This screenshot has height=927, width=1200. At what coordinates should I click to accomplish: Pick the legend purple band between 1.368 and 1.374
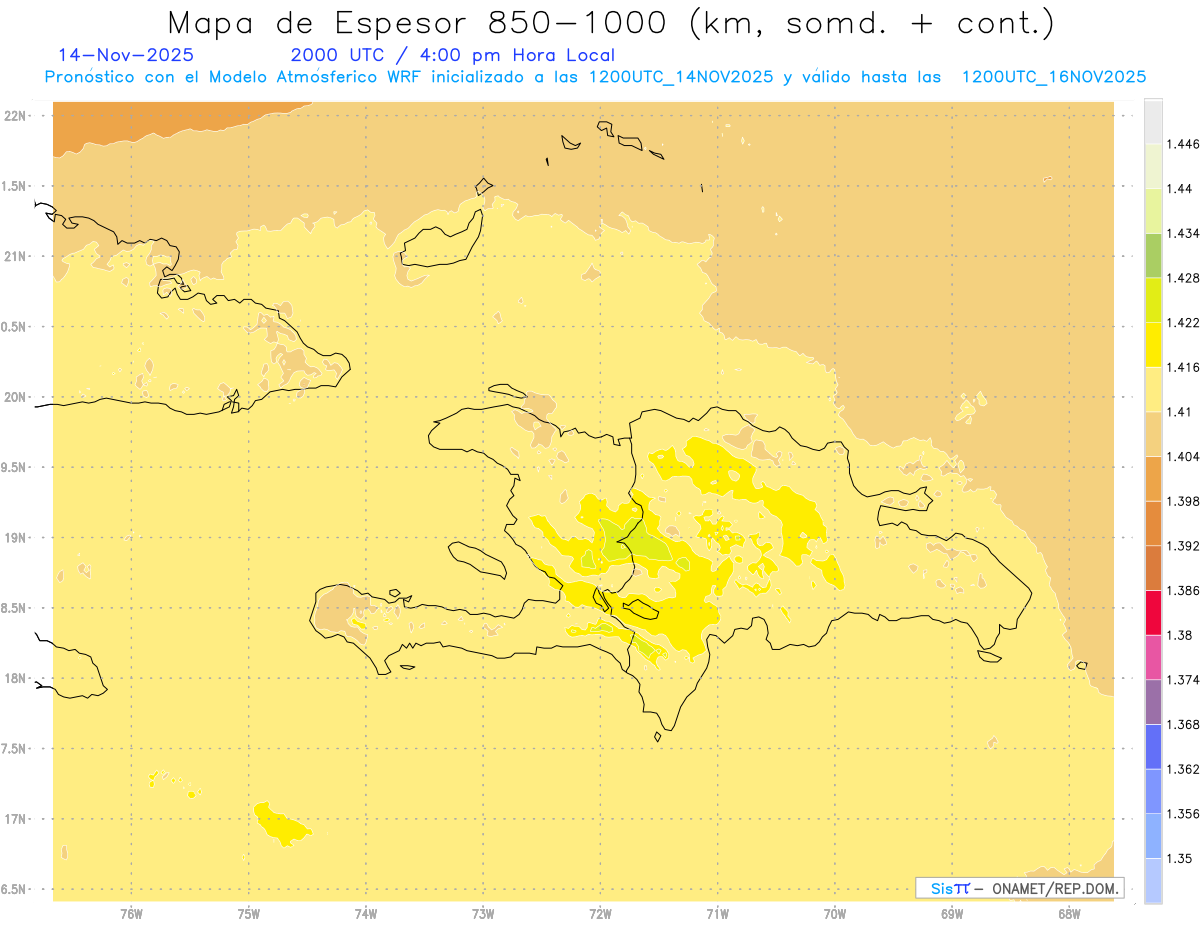click(x=1153, y=701)
